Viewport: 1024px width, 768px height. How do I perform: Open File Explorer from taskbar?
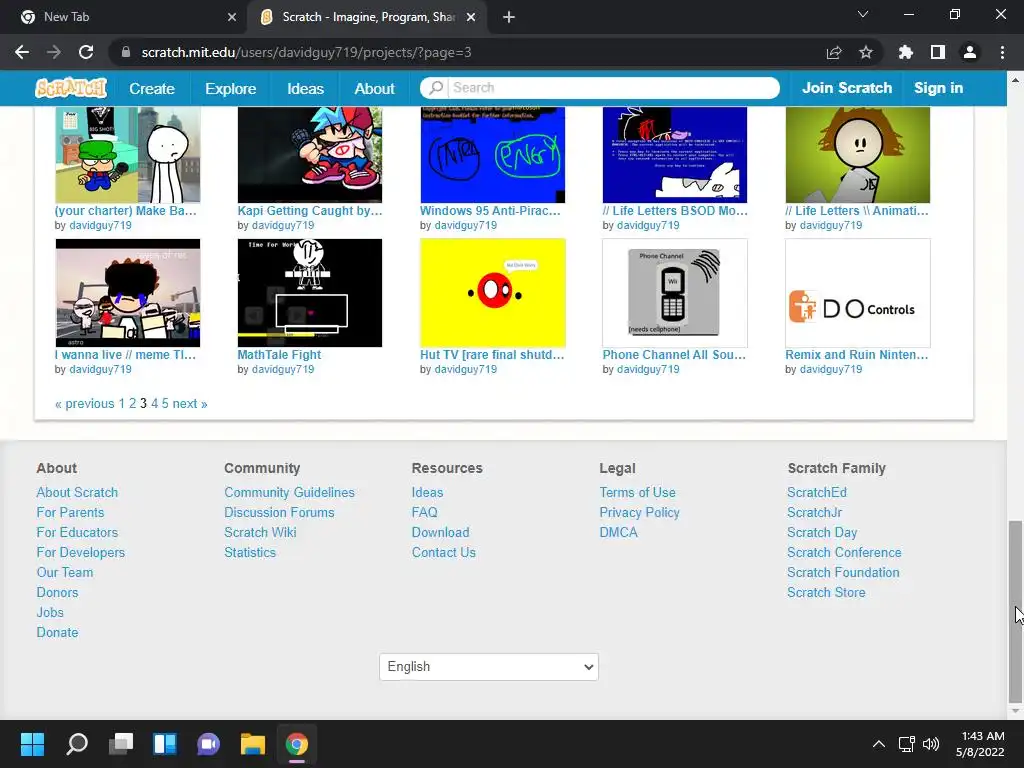tap(253, 744)
